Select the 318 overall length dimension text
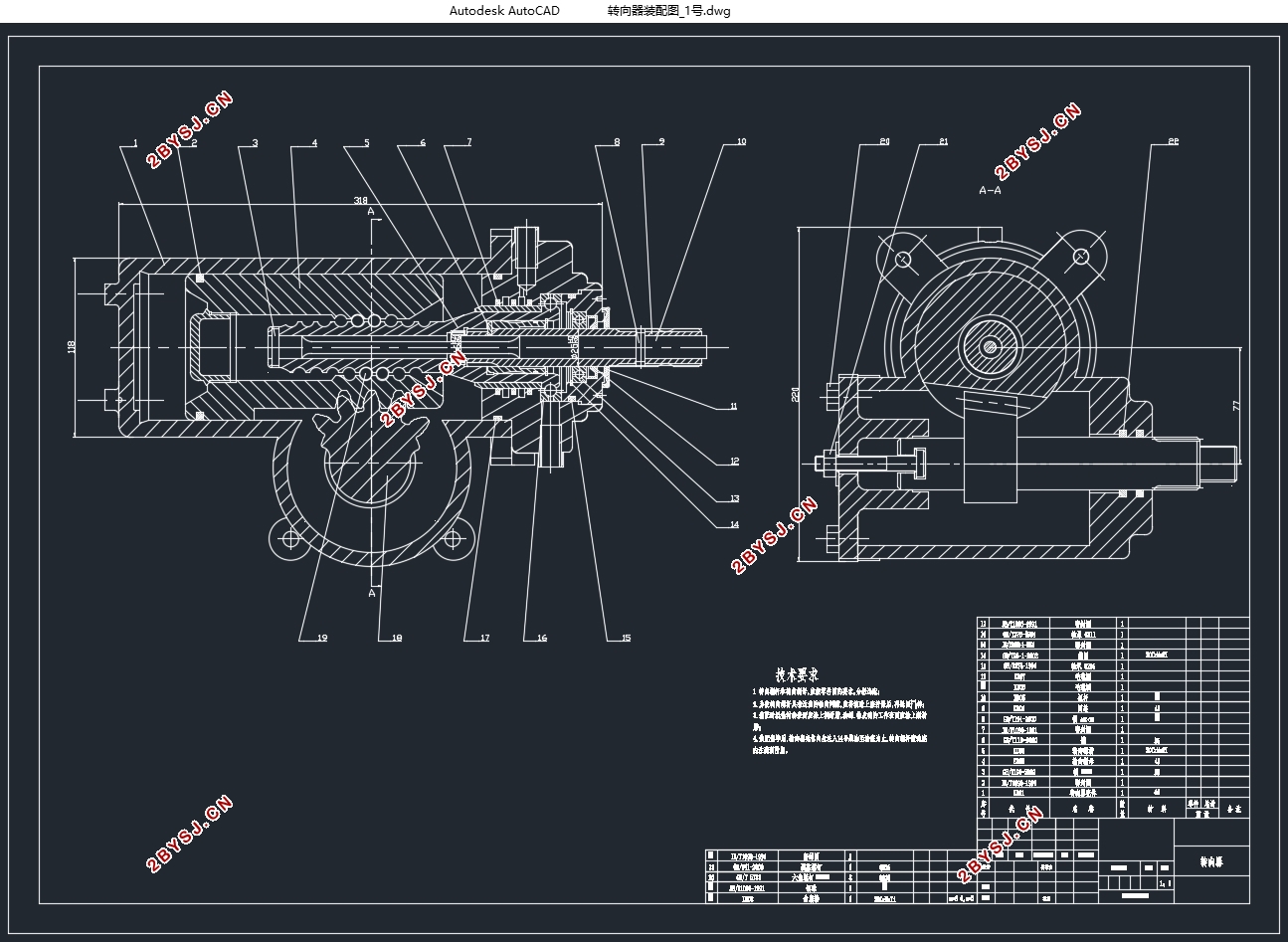This screenshot has height=942, width=1288. click(x=359, y=201)
